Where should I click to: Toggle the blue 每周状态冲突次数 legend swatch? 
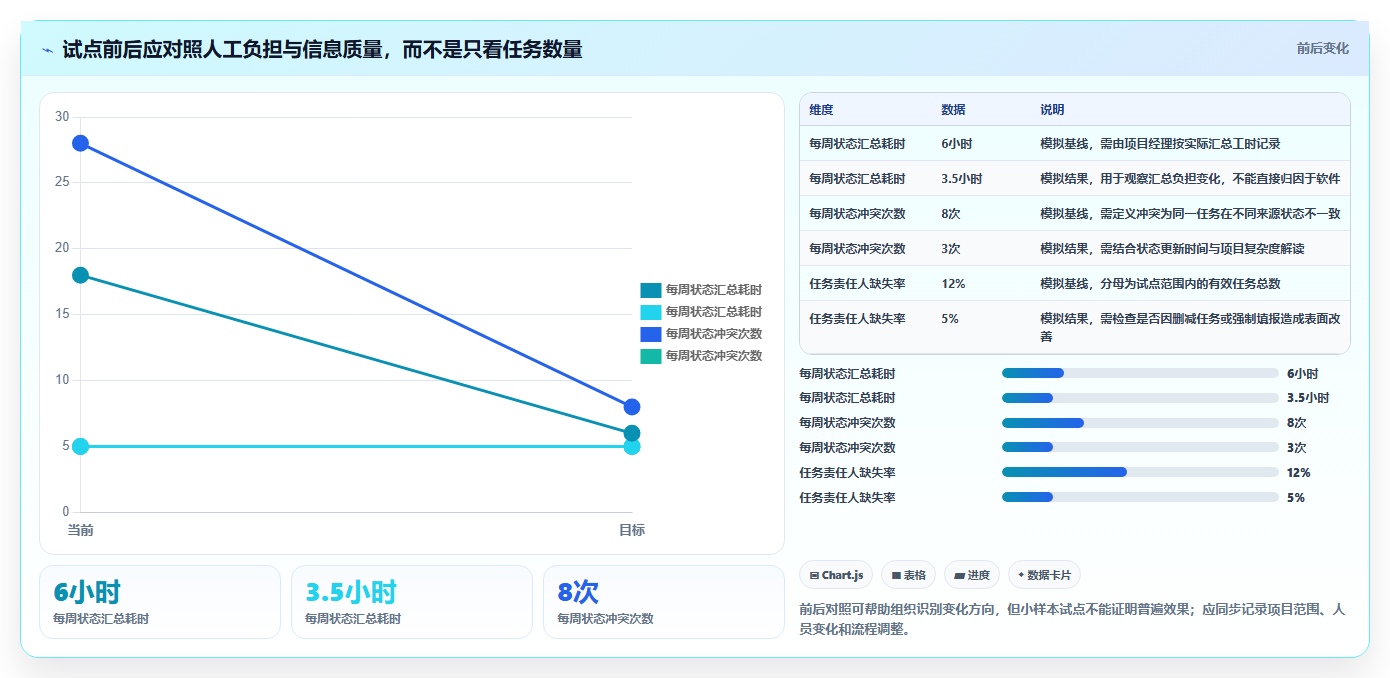pos(651,334)
